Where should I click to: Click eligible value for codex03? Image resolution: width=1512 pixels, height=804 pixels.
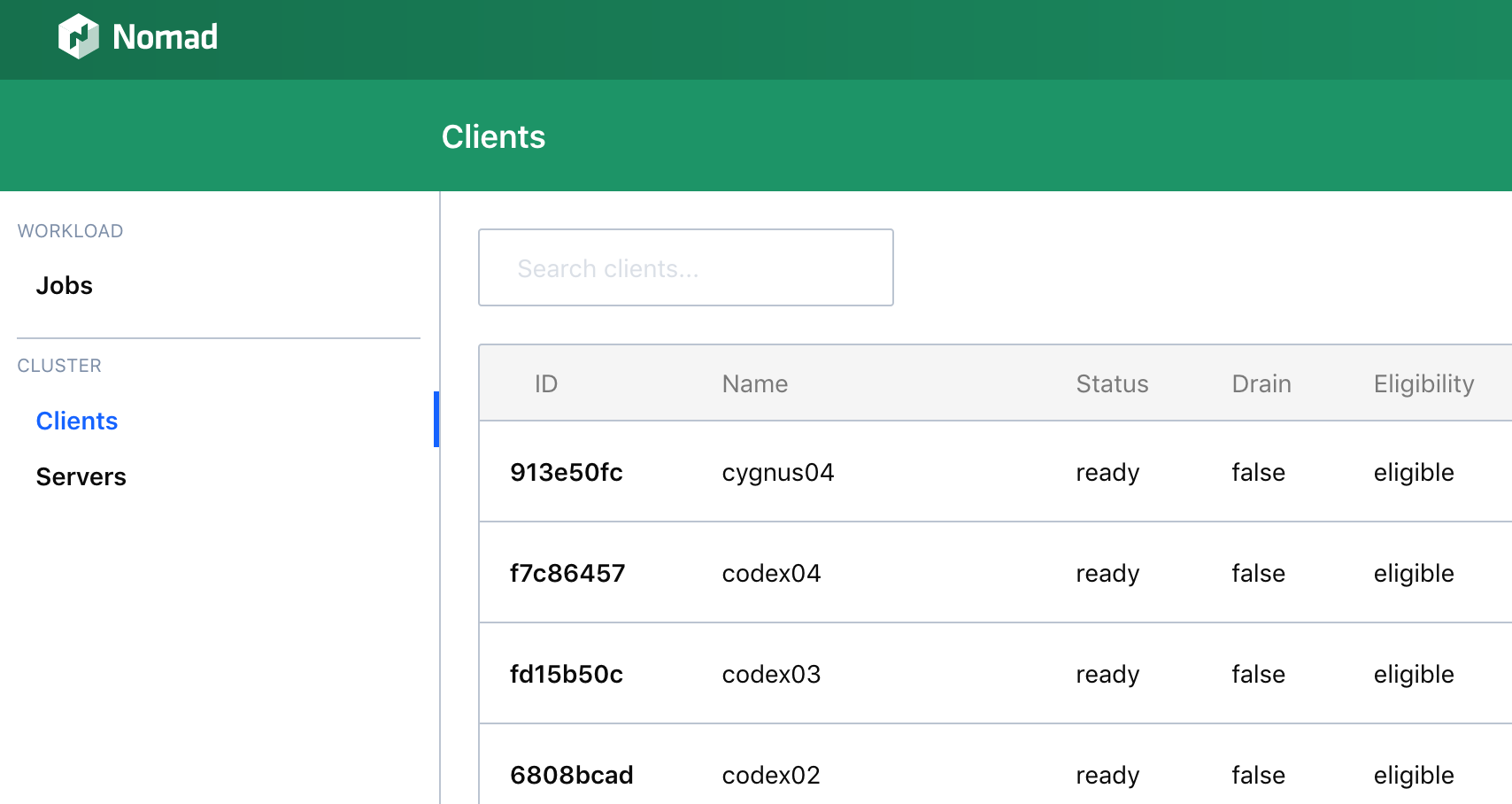click(1414, 675)
